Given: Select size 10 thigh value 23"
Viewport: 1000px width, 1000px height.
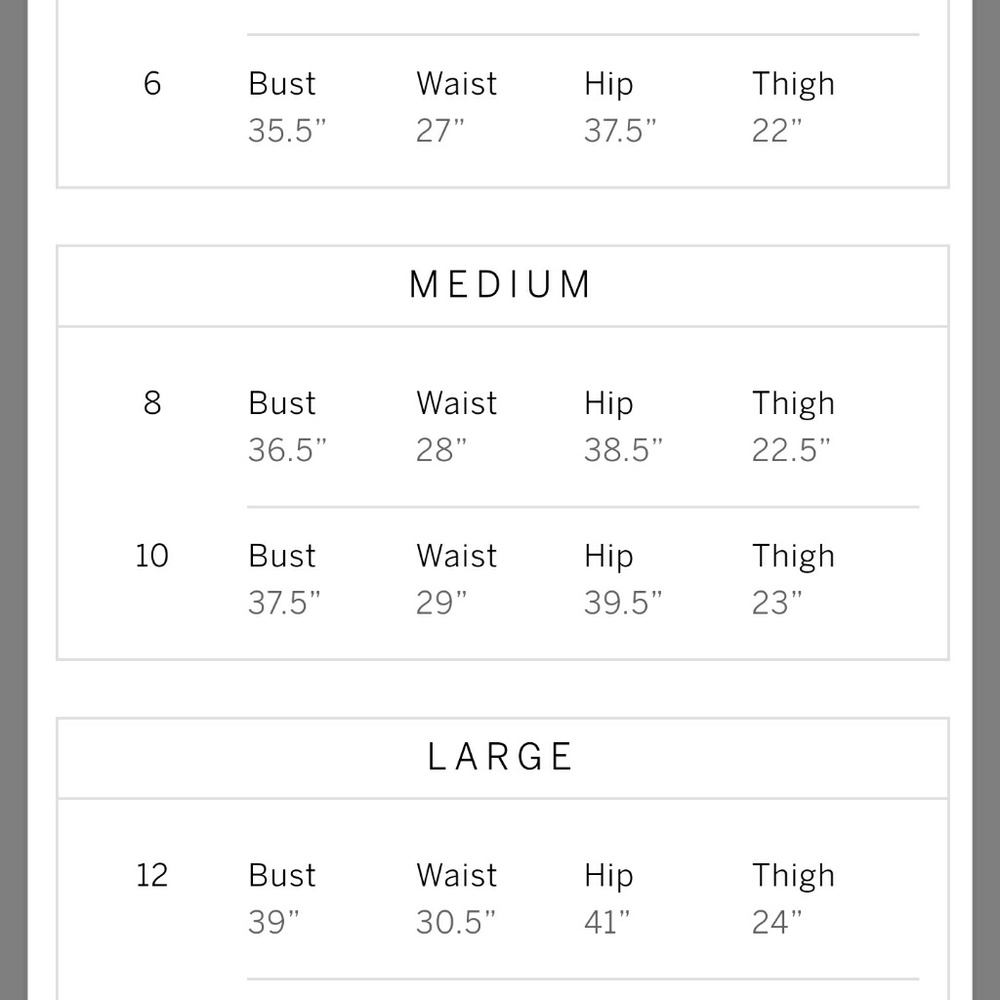Looking at the screenshot, I should click(x=777, y=603).
